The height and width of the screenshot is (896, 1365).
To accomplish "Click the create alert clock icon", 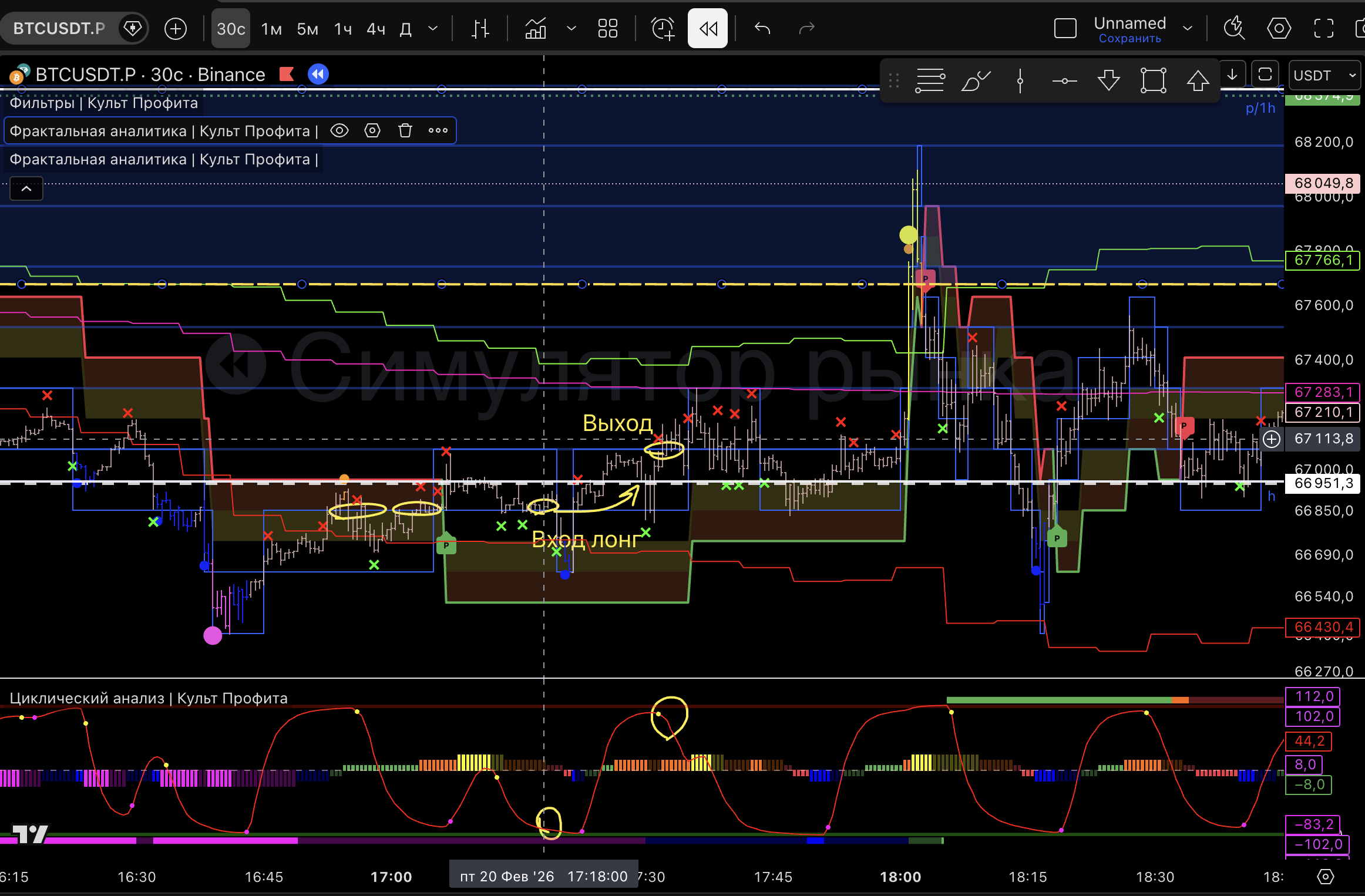I will [x=663, y=28].
